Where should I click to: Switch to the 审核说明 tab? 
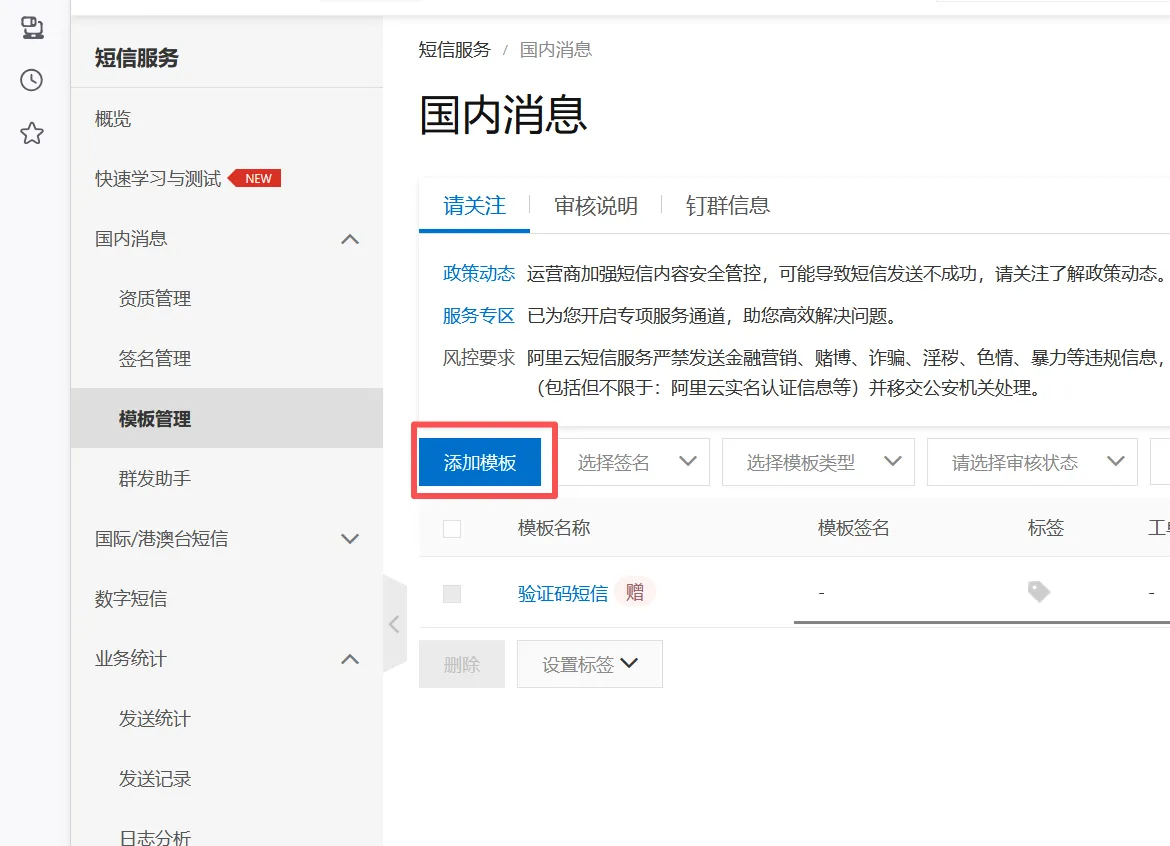click(x=595, y=205)
